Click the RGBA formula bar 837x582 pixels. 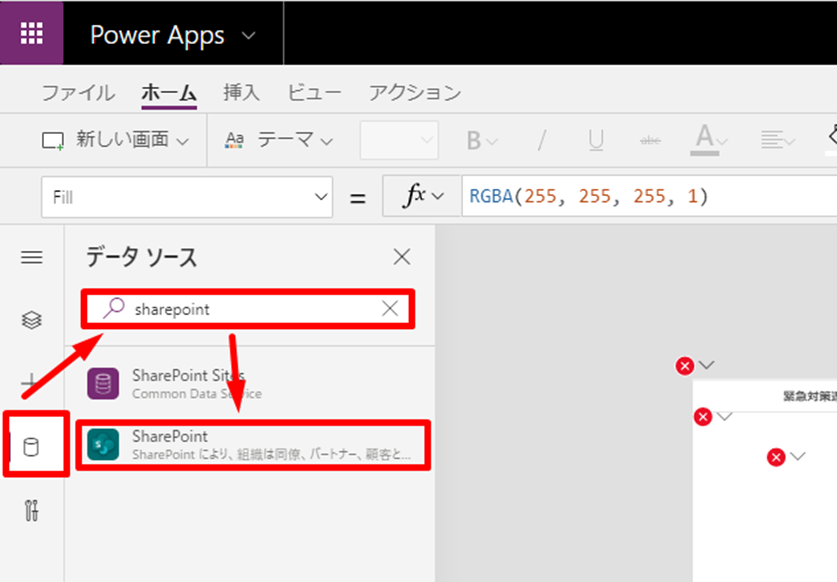pyautogui.click(x=649, y=196)
